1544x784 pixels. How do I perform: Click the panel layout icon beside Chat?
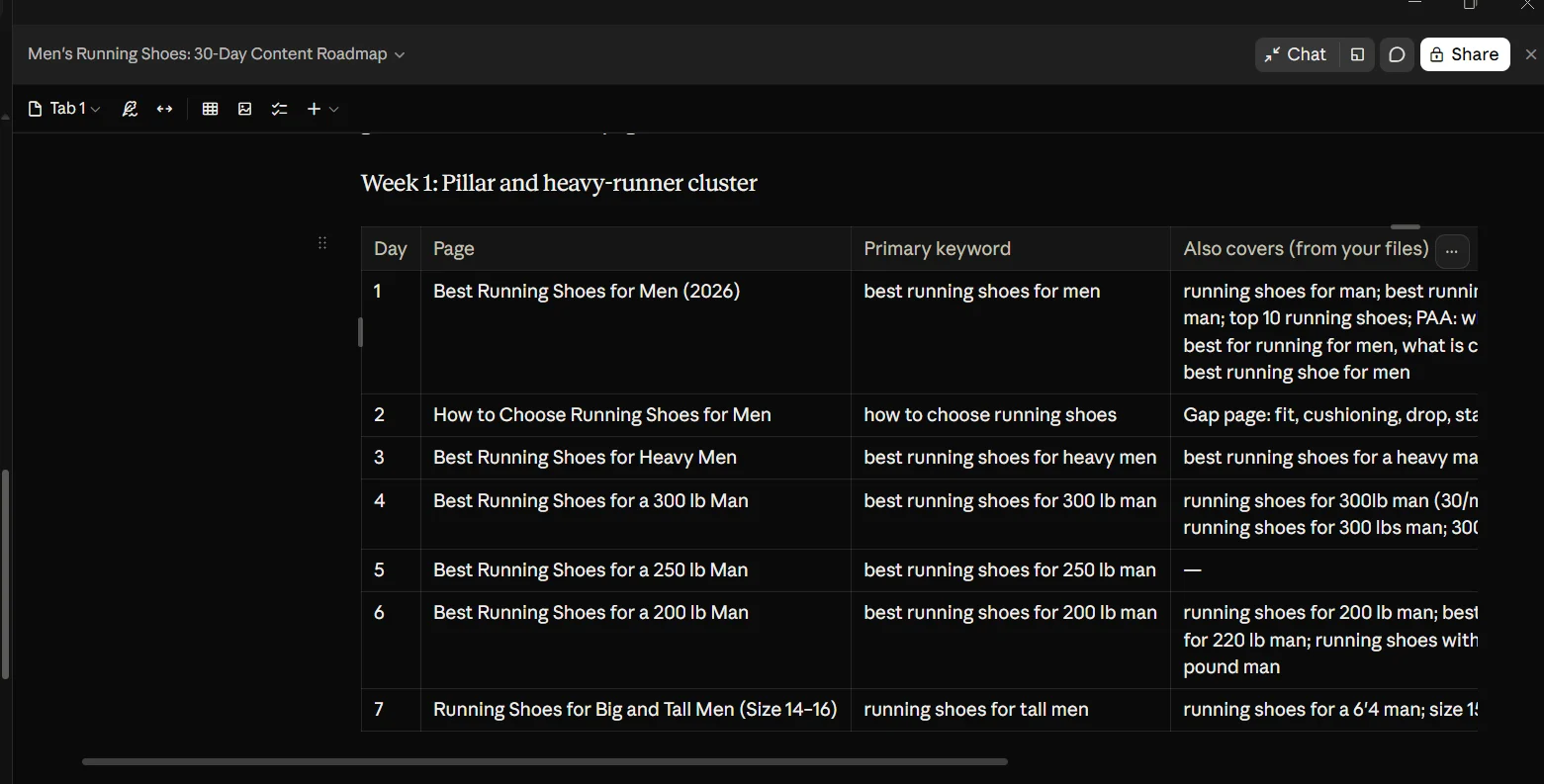pos(1357,54)
